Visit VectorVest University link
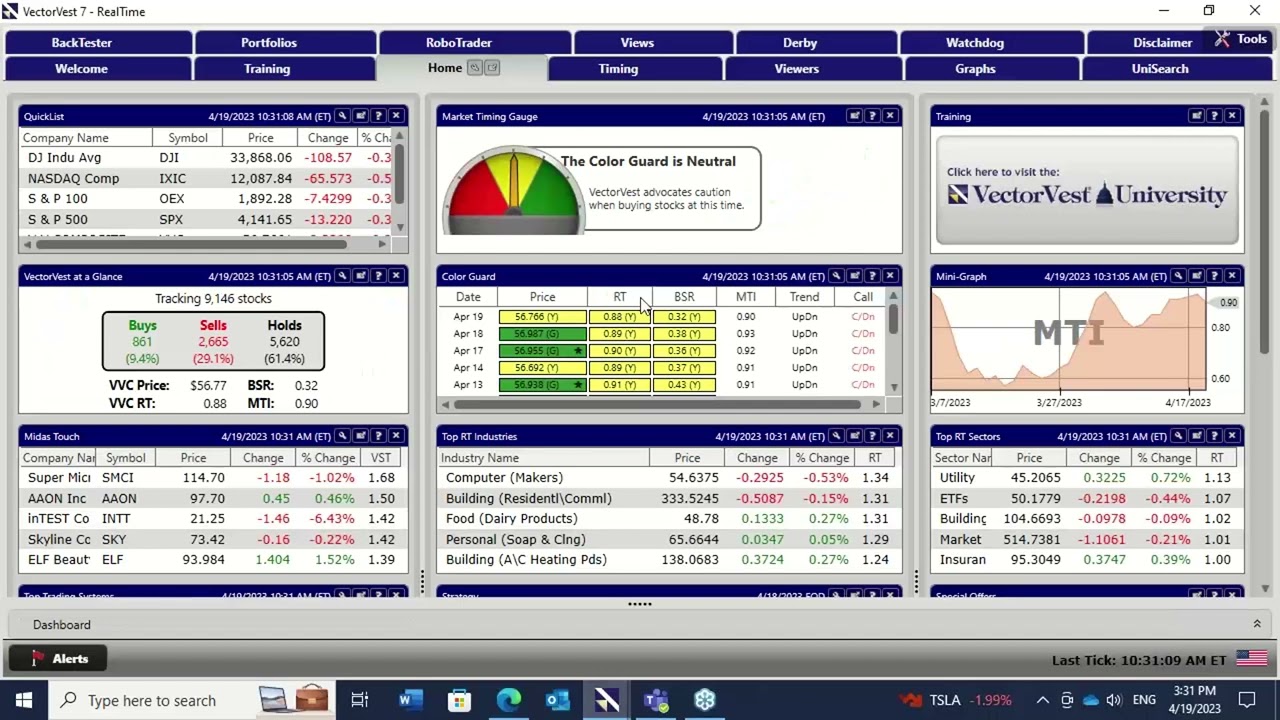Screen dimensions: 1280x720 tap(1087, 190)
